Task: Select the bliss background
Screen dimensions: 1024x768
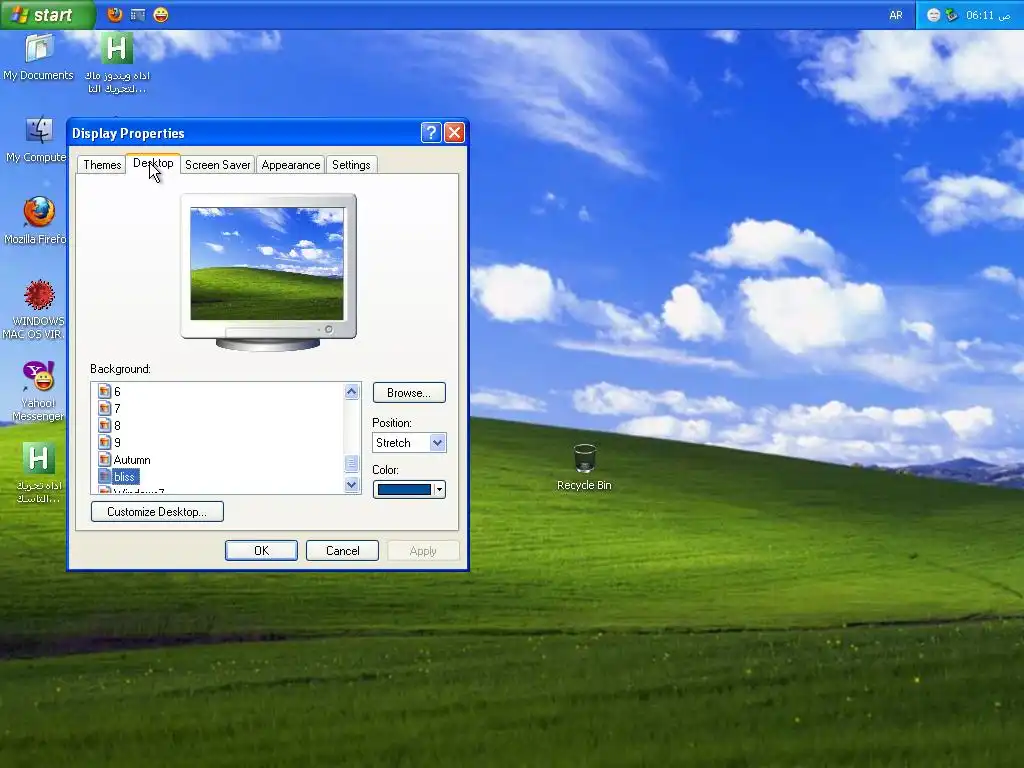Action: [x=125, y=477]
